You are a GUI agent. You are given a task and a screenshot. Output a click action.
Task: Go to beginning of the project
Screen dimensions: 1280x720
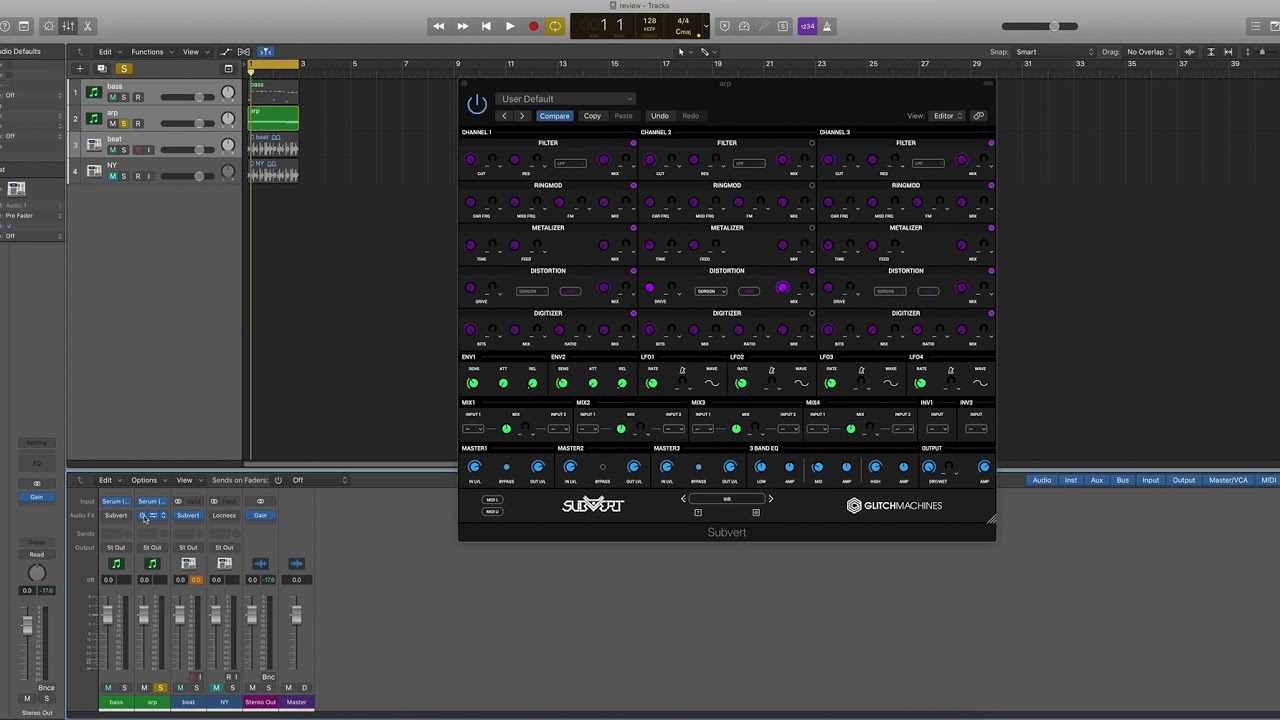pos(486,26)
